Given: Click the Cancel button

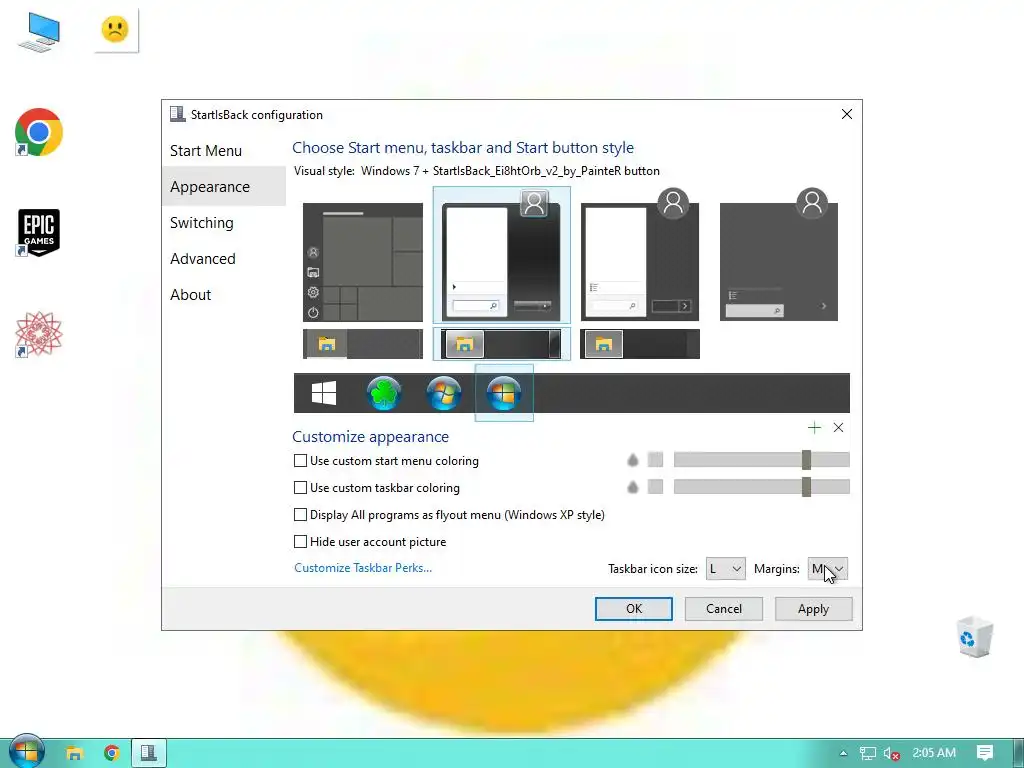Looking at the screenshot, I should [x=724, y=609].
